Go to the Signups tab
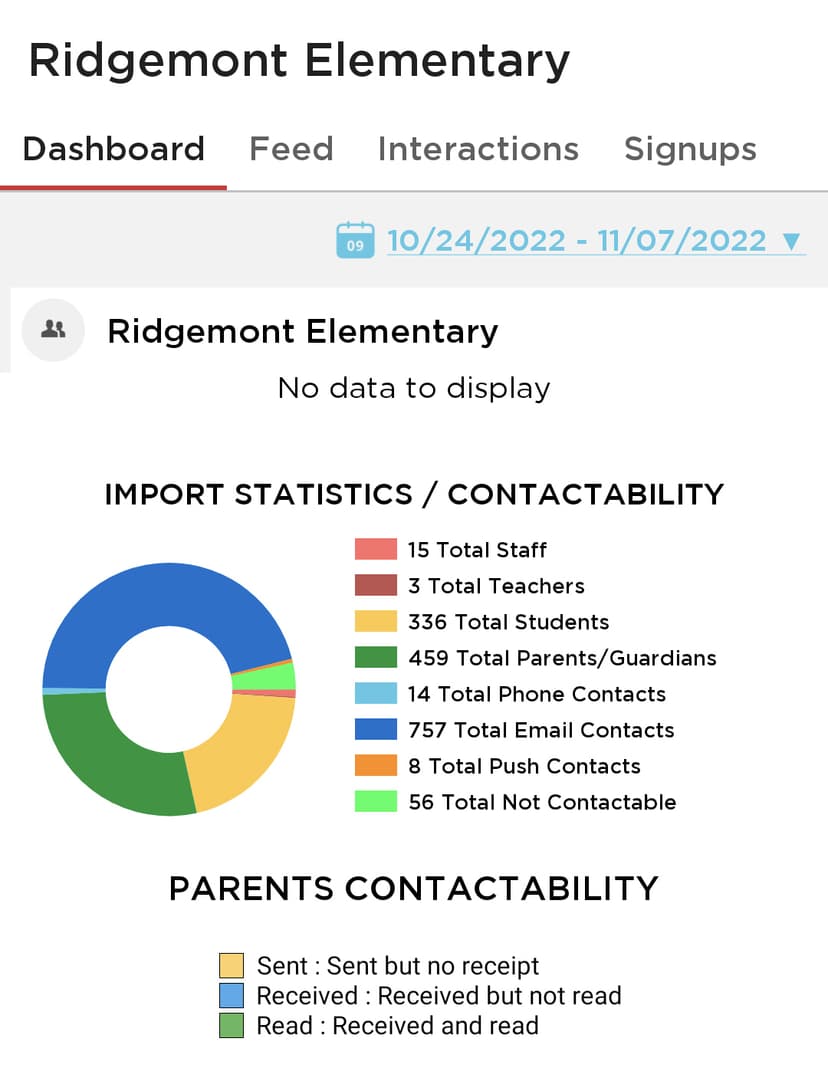Image resolution: width=828 pixels, height=1068 pixels. (x=690, y=149)
